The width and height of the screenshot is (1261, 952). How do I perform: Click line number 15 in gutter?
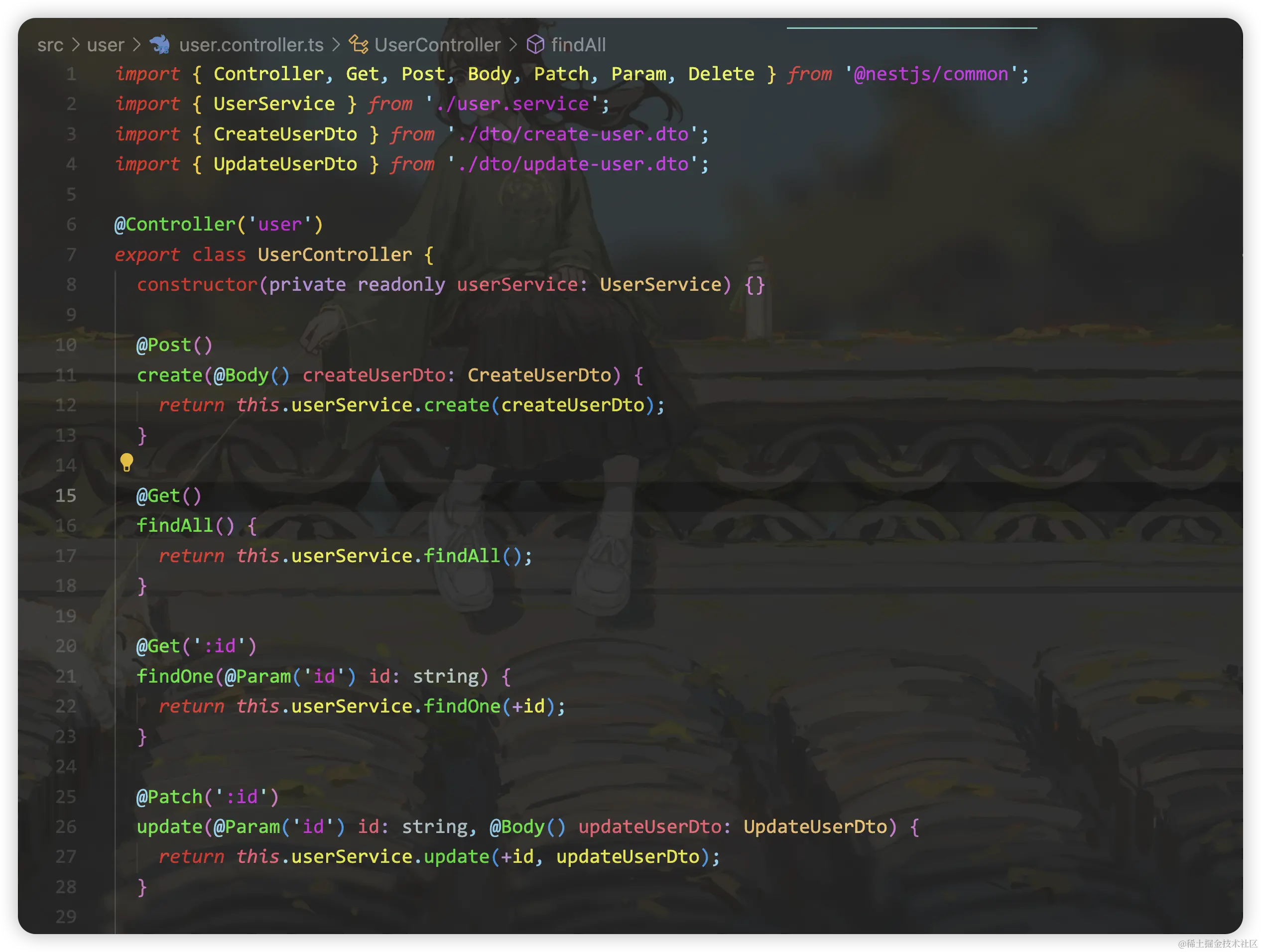coord(66,495)
